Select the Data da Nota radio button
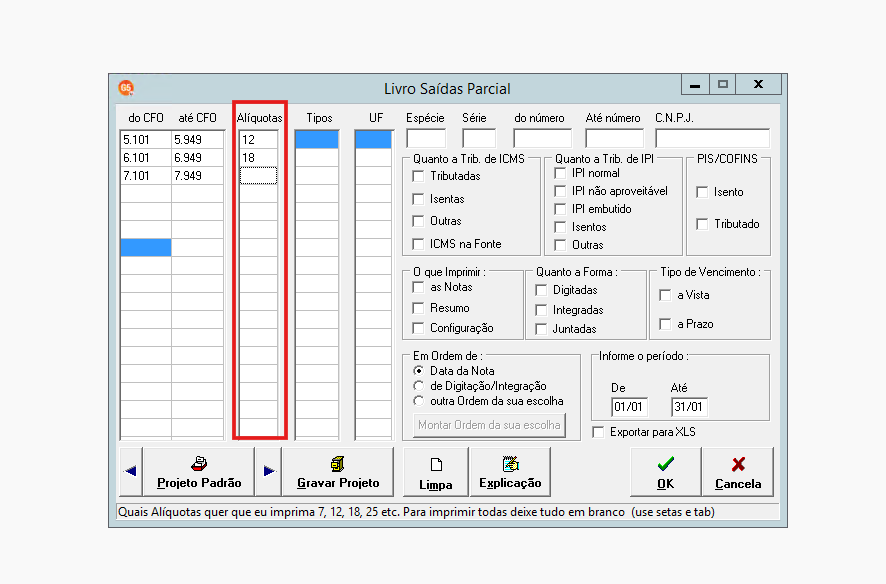This screenshot has width=886, height=584. pyautogui.click(x=419, y=371)
